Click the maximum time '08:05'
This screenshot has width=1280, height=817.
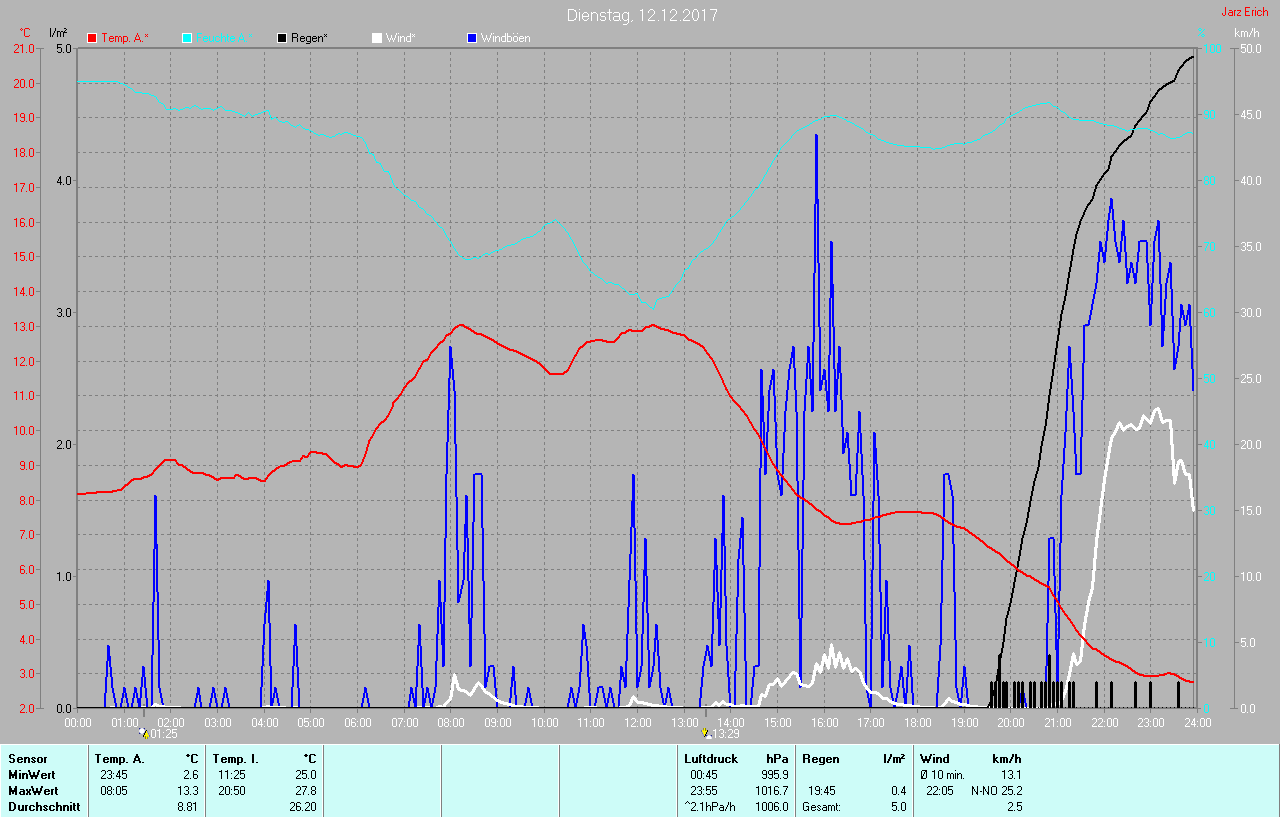click(114, 791)
